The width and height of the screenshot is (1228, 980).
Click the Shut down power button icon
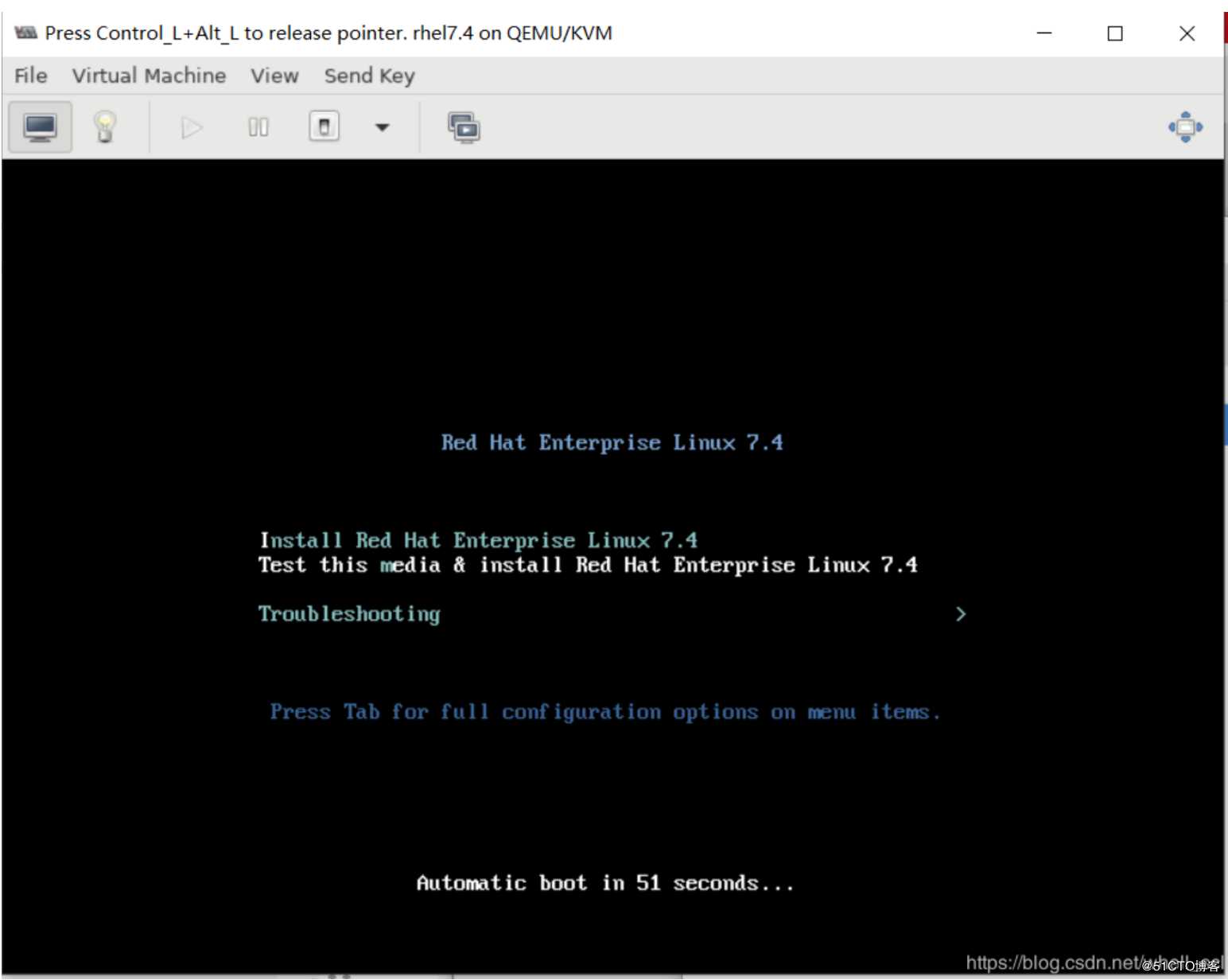pyautogui.click(x=324, y=126)
